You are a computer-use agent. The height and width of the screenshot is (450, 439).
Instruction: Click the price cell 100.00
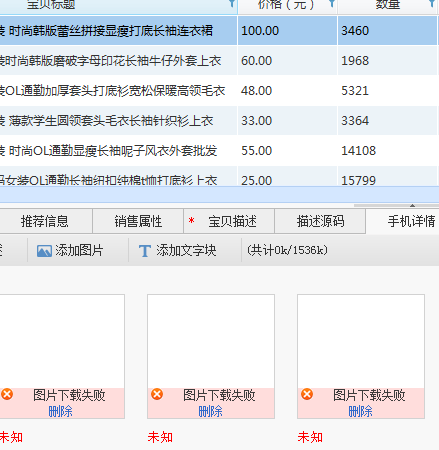pyautogui.click(x=287, y=31)
